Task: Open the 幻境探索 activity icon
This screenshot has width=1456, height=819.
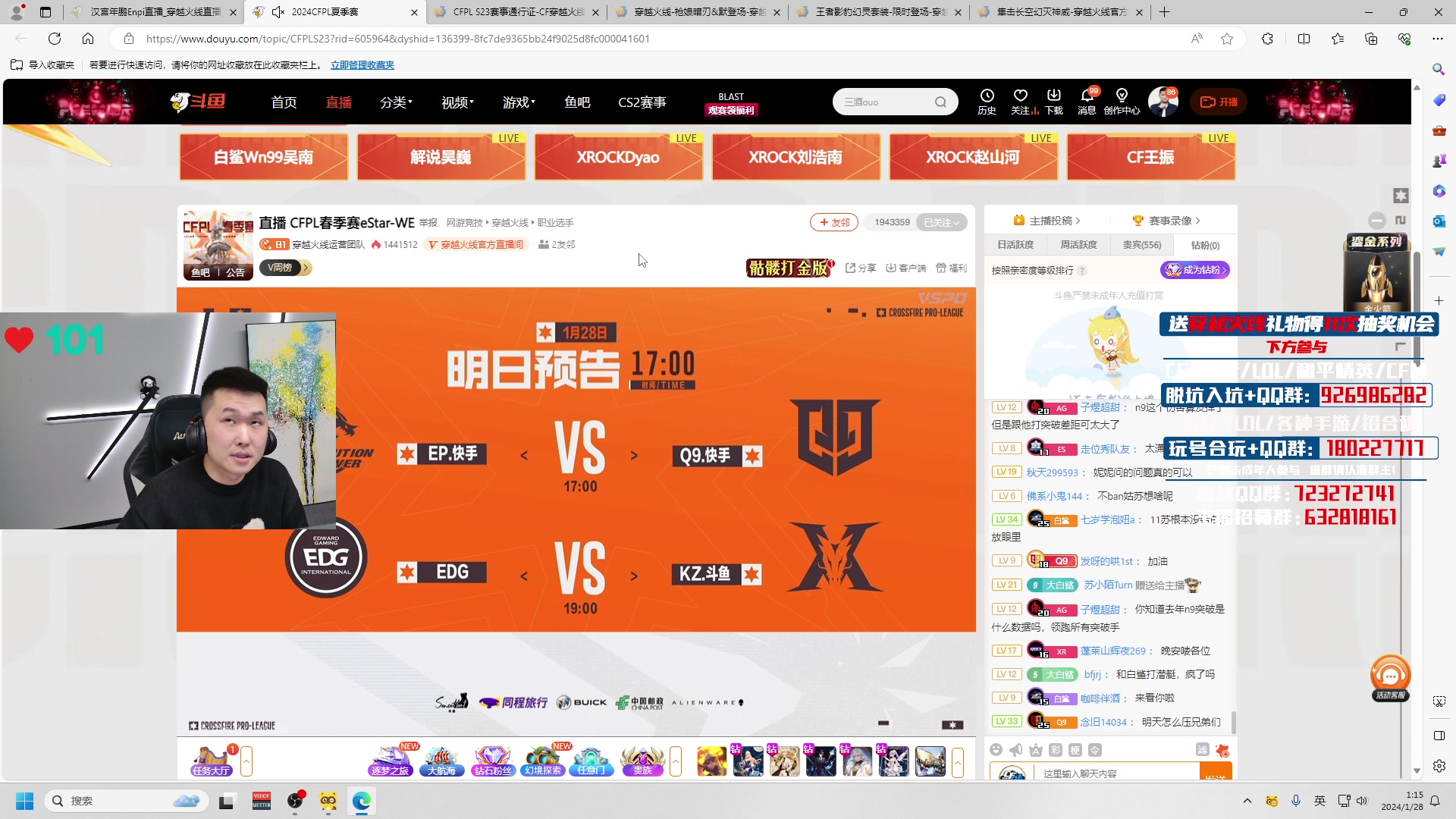Action: [x=543, y=761]
